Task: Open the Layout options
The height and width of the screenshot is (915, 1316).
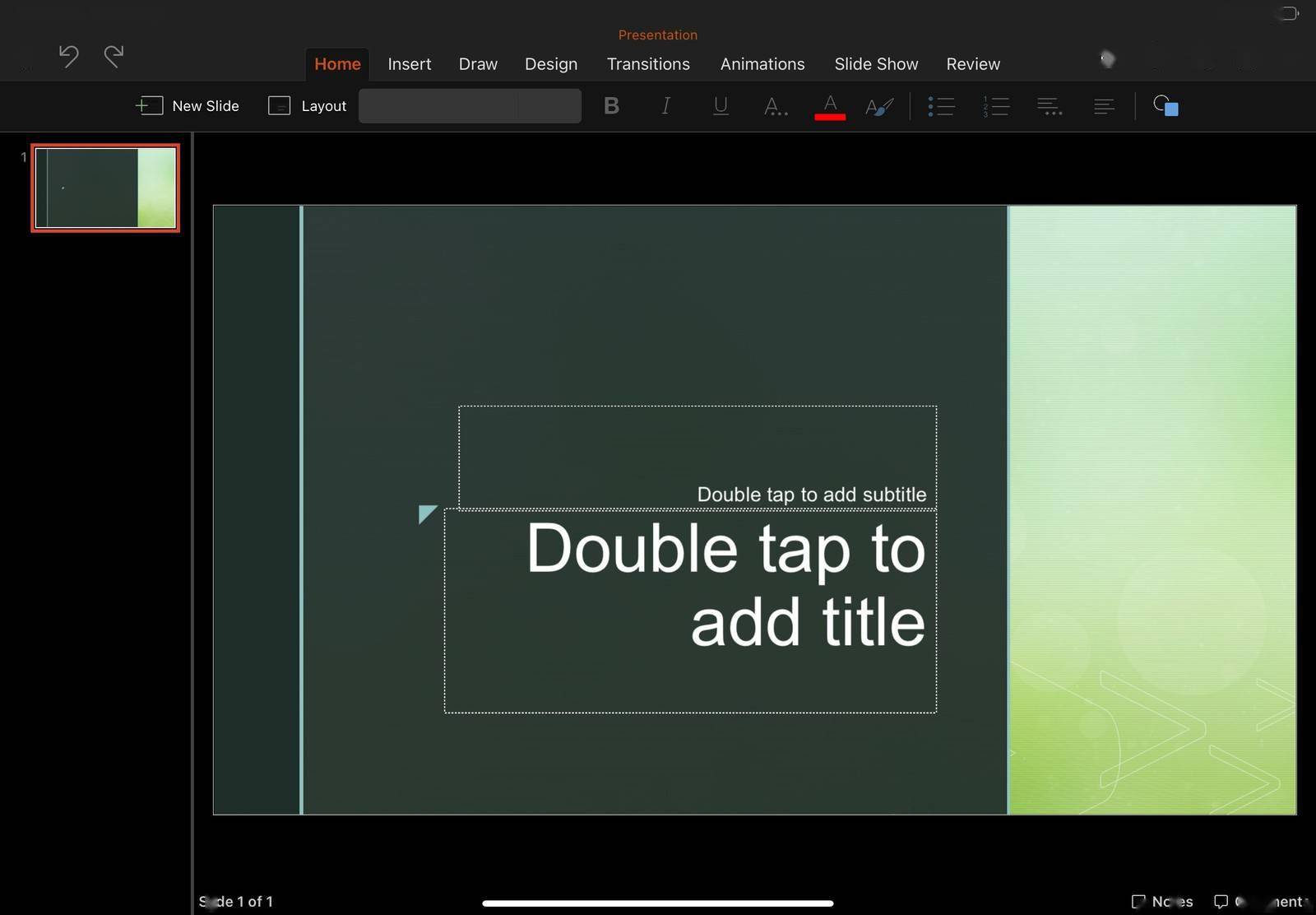Action: click(308, 106)
